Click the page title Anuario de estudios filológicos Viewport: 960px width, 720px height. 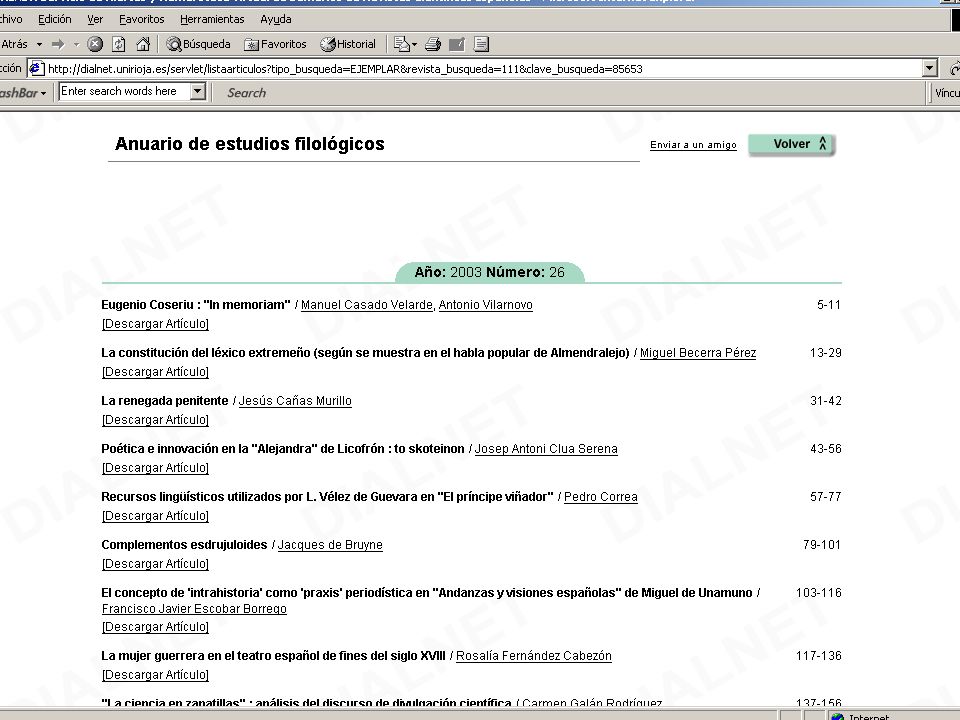[x=250, y=144]
